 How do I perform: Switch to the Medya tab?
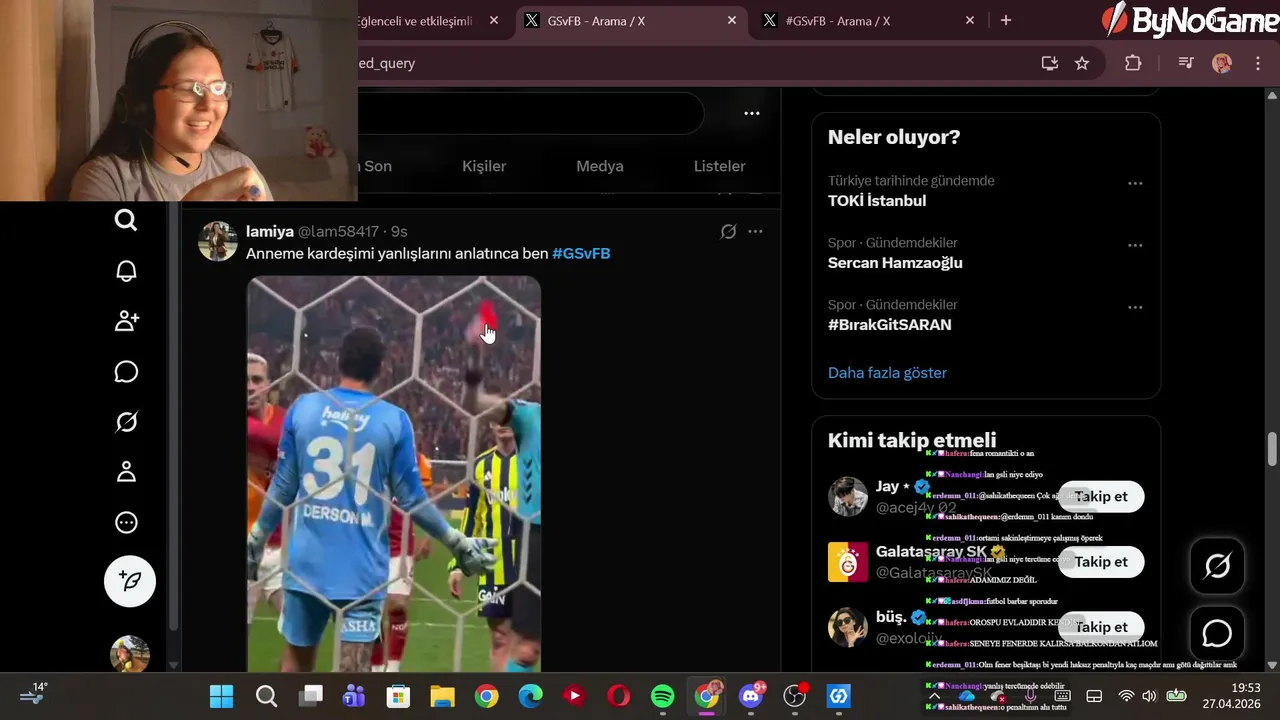click(600, 166)
